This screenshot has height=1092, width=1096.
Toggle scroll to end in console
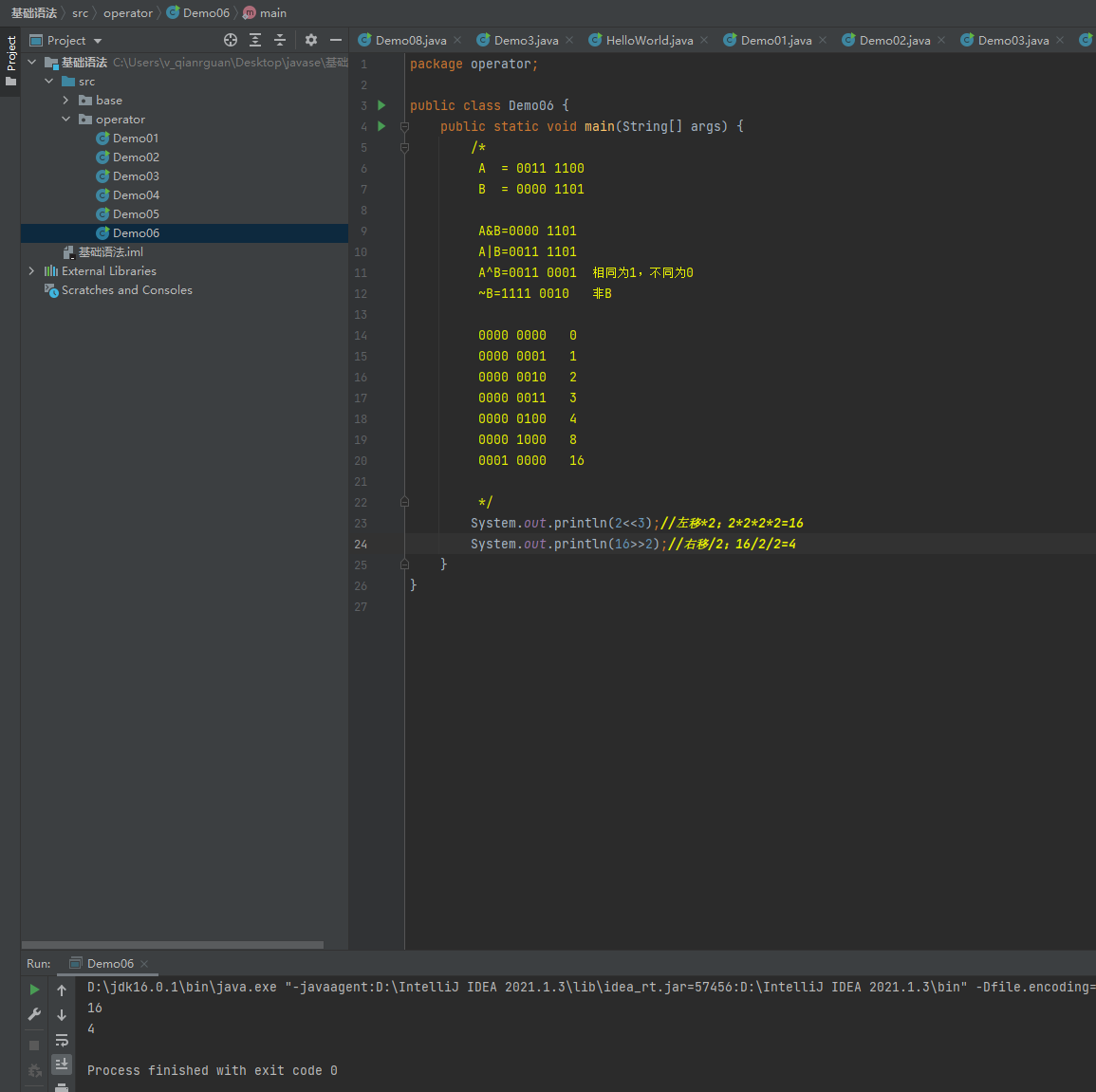pos(62,1064)
